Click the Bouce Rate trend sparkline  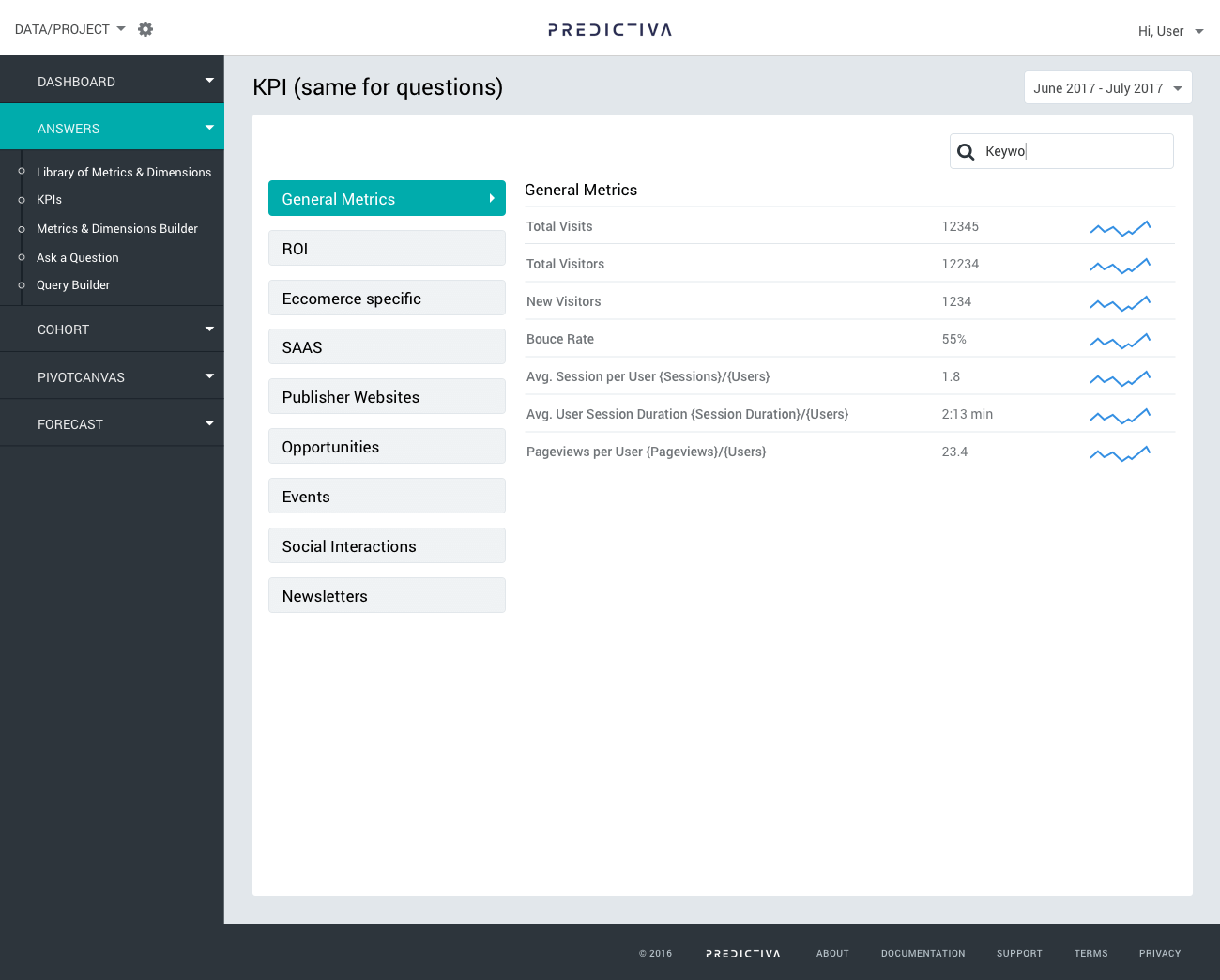1120,340
